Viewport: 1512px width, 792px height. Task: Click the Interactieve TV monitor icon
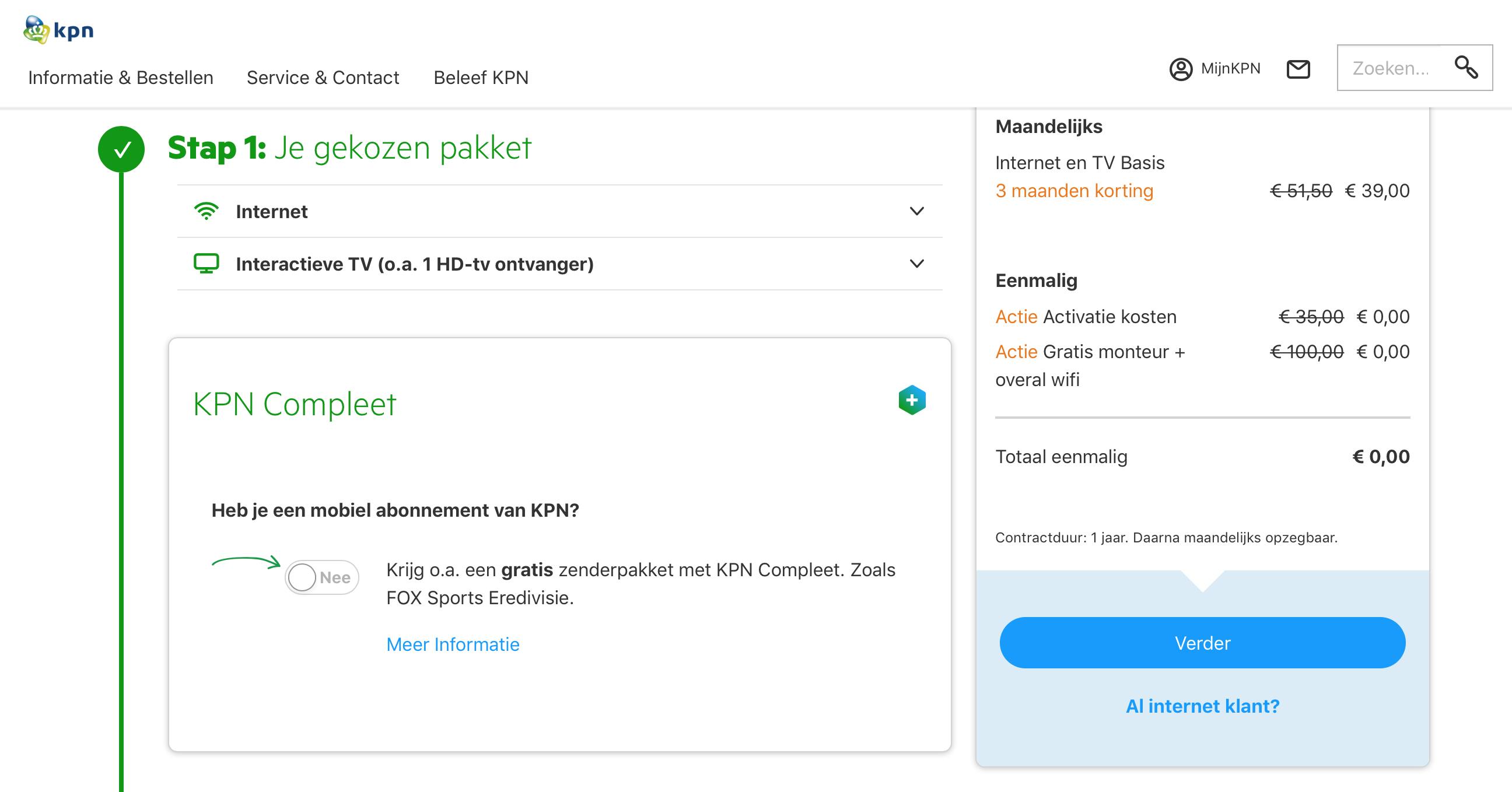206,264
